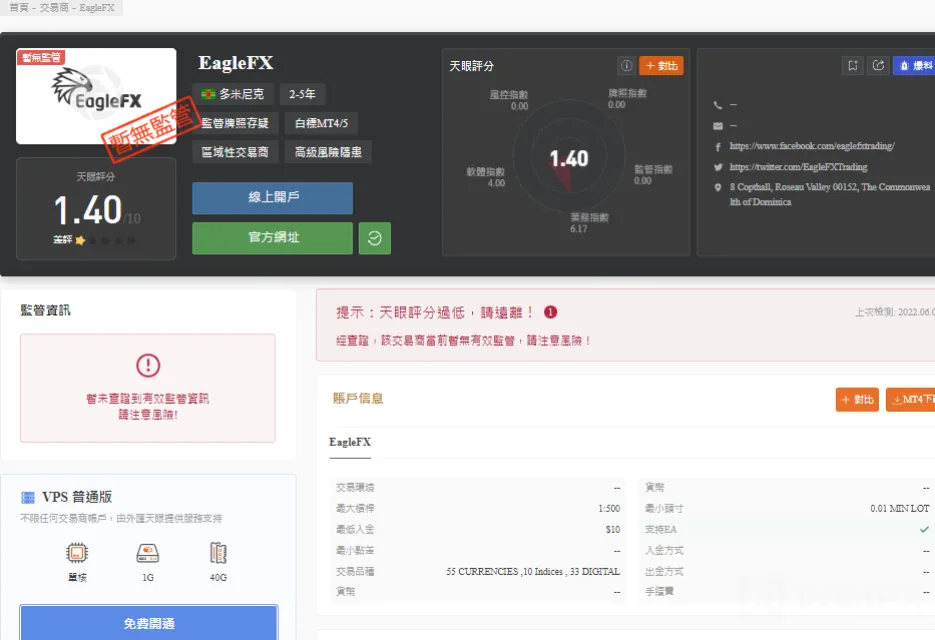Image resolution: width=935 pixels, height=640 pixels.
Task: Click the 暫無監管 red label on logo
Action: 41,57
